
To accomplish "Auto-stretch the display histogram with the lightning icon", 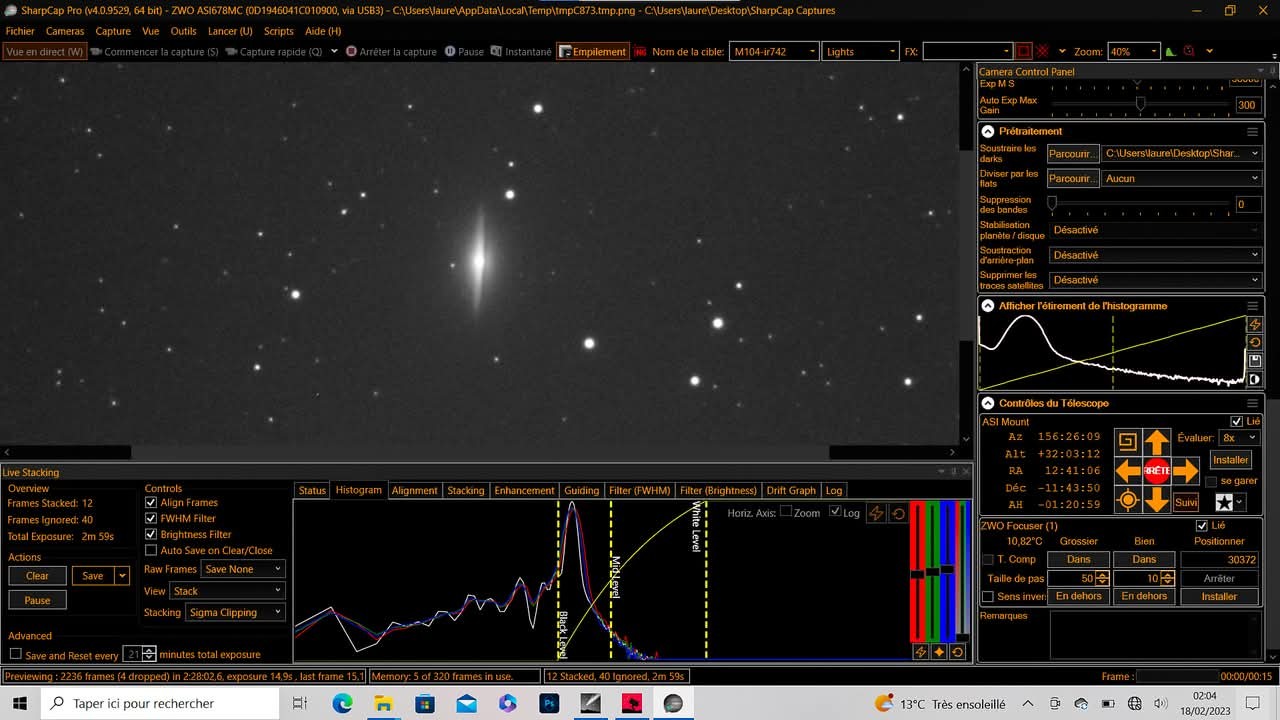I will pos(1255,324).
